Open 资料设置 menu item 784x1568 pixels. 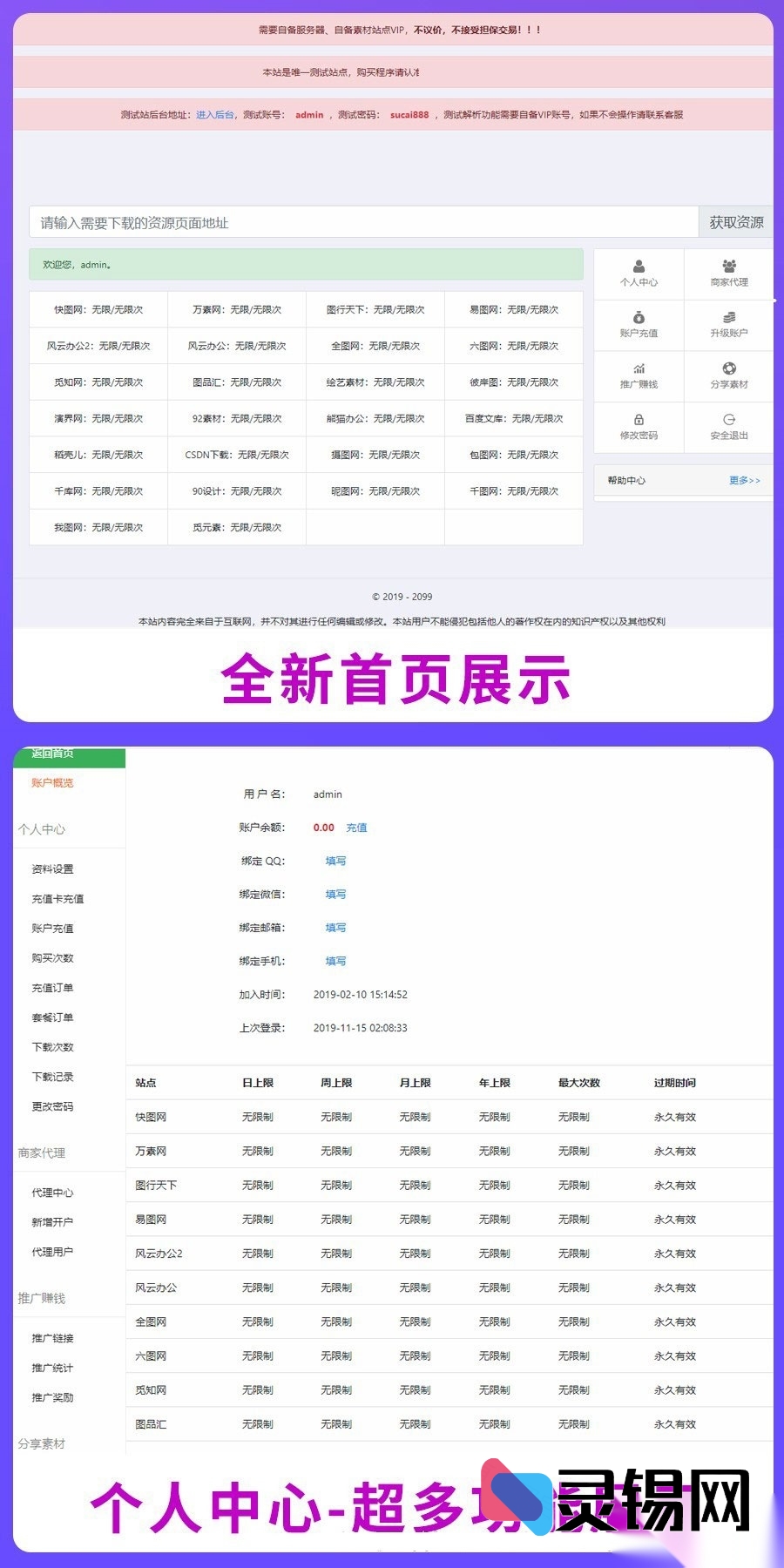[52, 868]
